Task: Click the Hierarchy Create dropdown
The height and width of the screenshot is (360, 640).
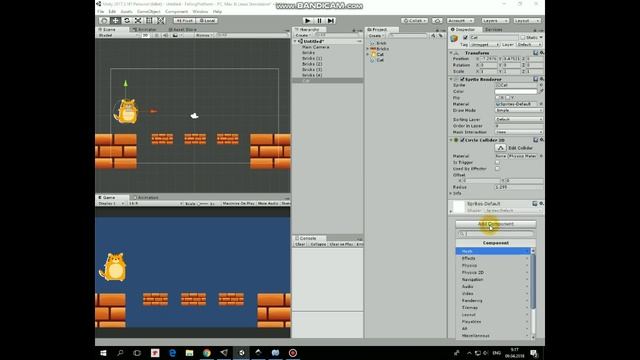Action: tap(302, 36)
